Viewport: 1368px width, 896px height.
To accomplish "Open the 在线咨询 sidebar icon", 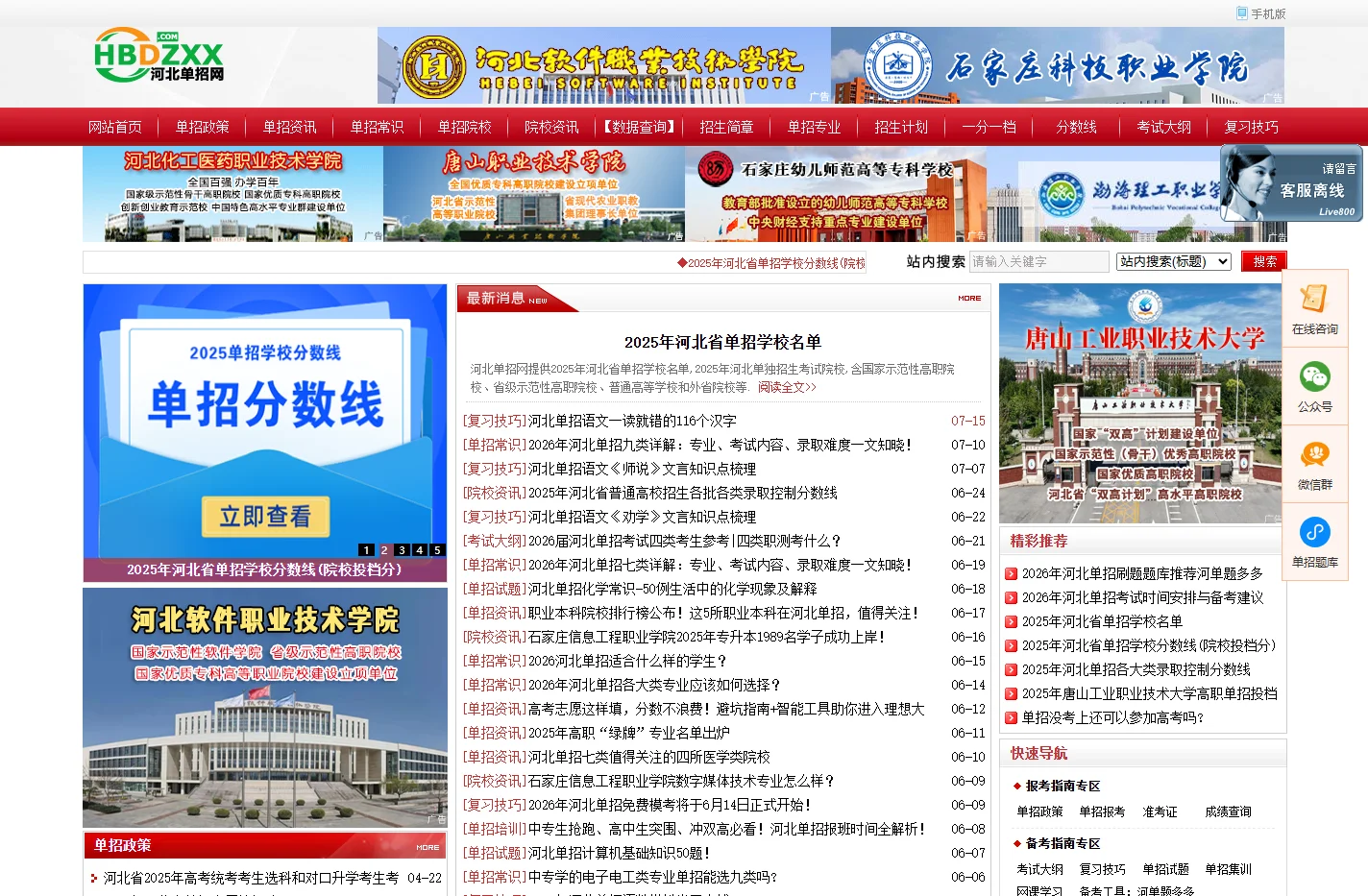I will tap(1314, 309).
